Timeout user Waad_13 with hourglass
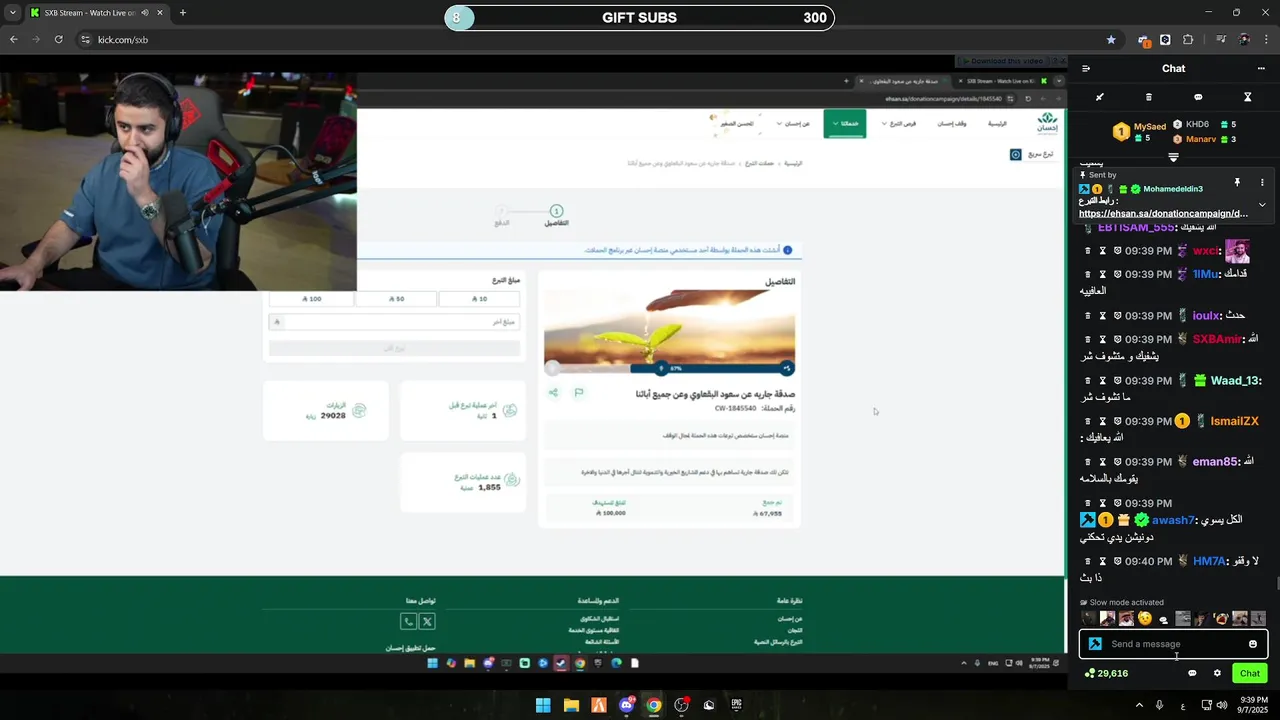 pyautogui.click(x=1103, y=381)
